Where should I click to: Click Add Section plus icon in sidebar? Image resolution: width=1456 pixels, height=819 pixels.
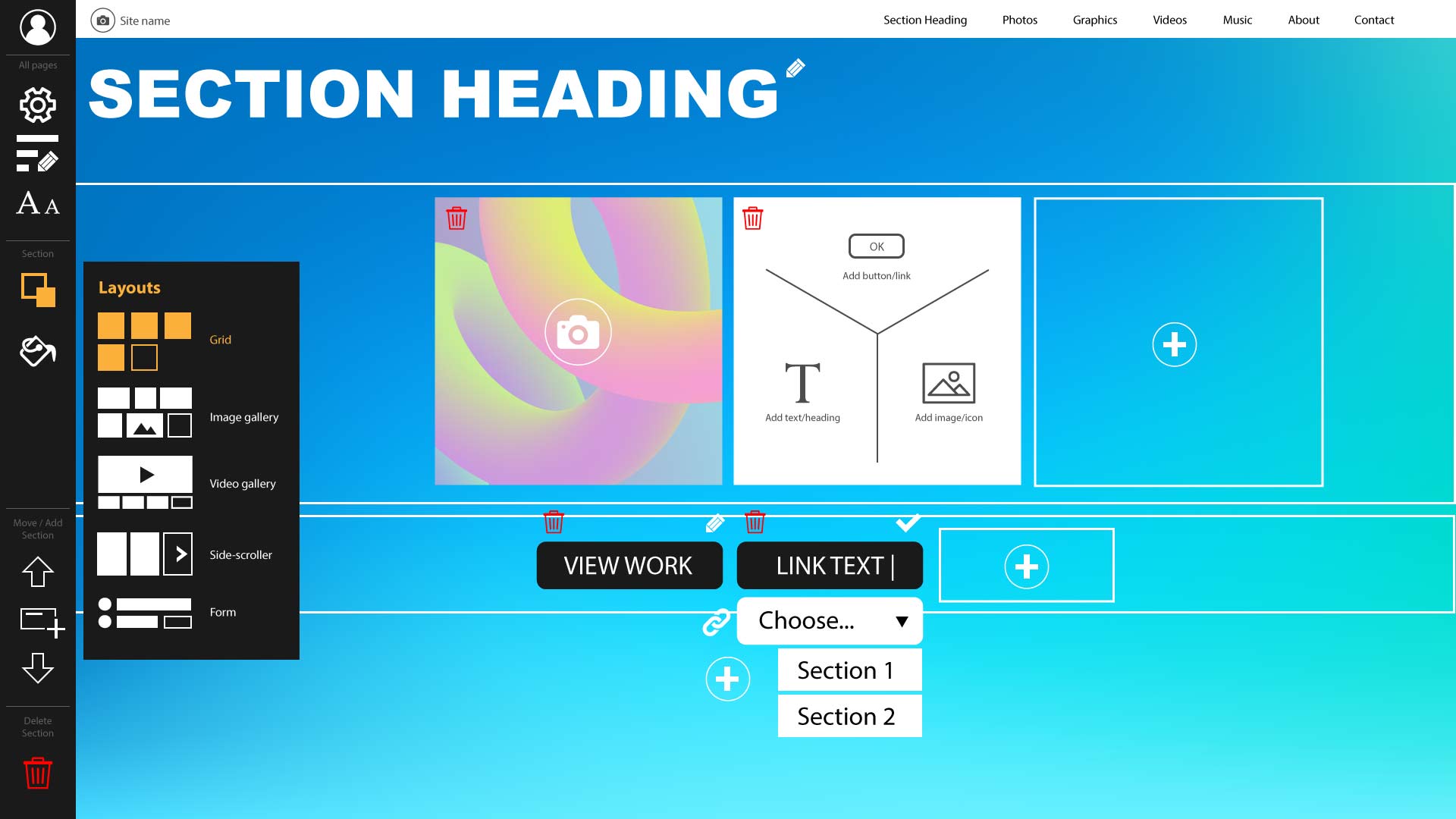pos(38,620)
